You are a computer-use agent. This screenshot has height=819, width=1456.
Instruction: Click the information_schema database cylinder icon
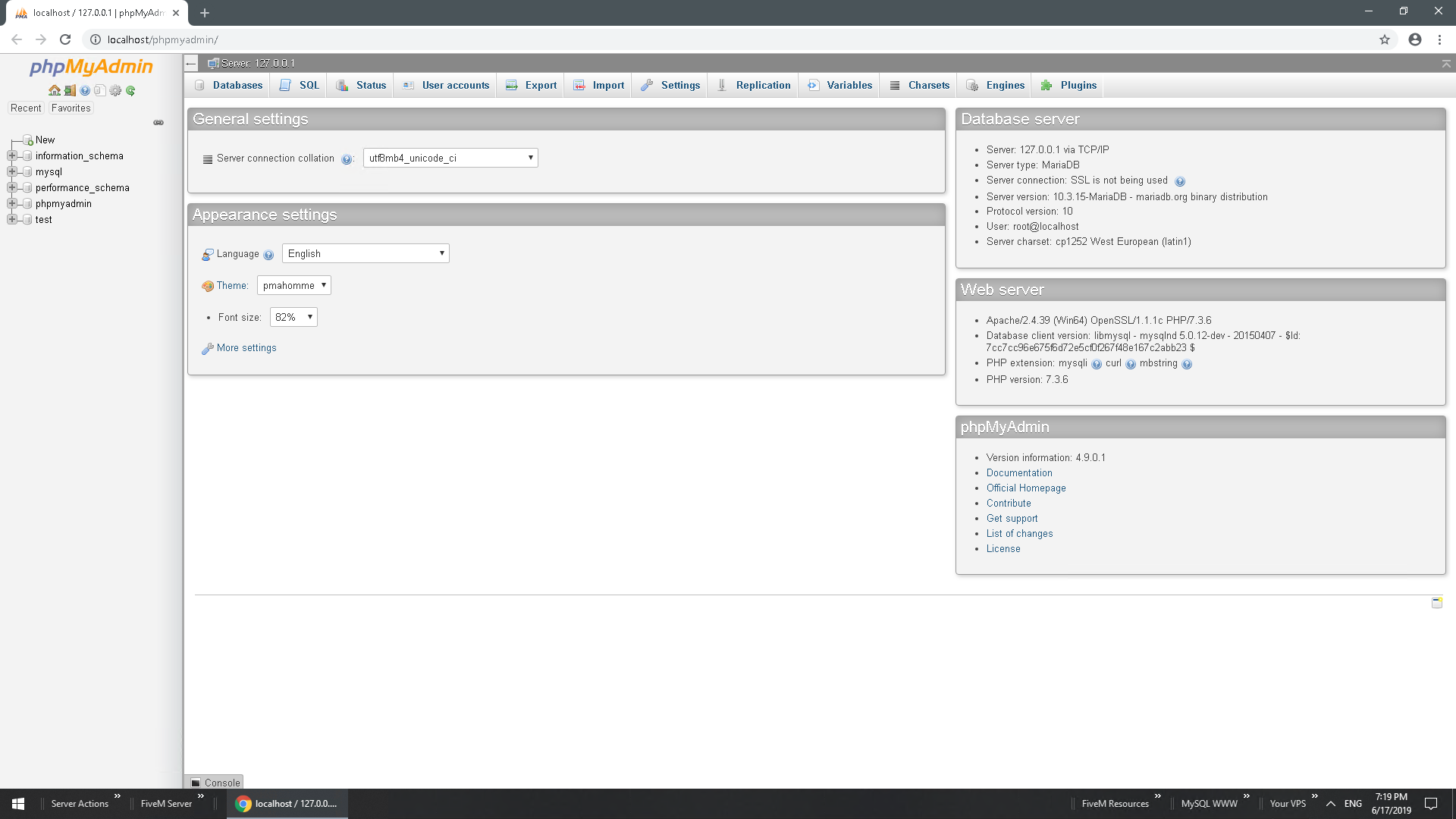[x=27, y=156]
